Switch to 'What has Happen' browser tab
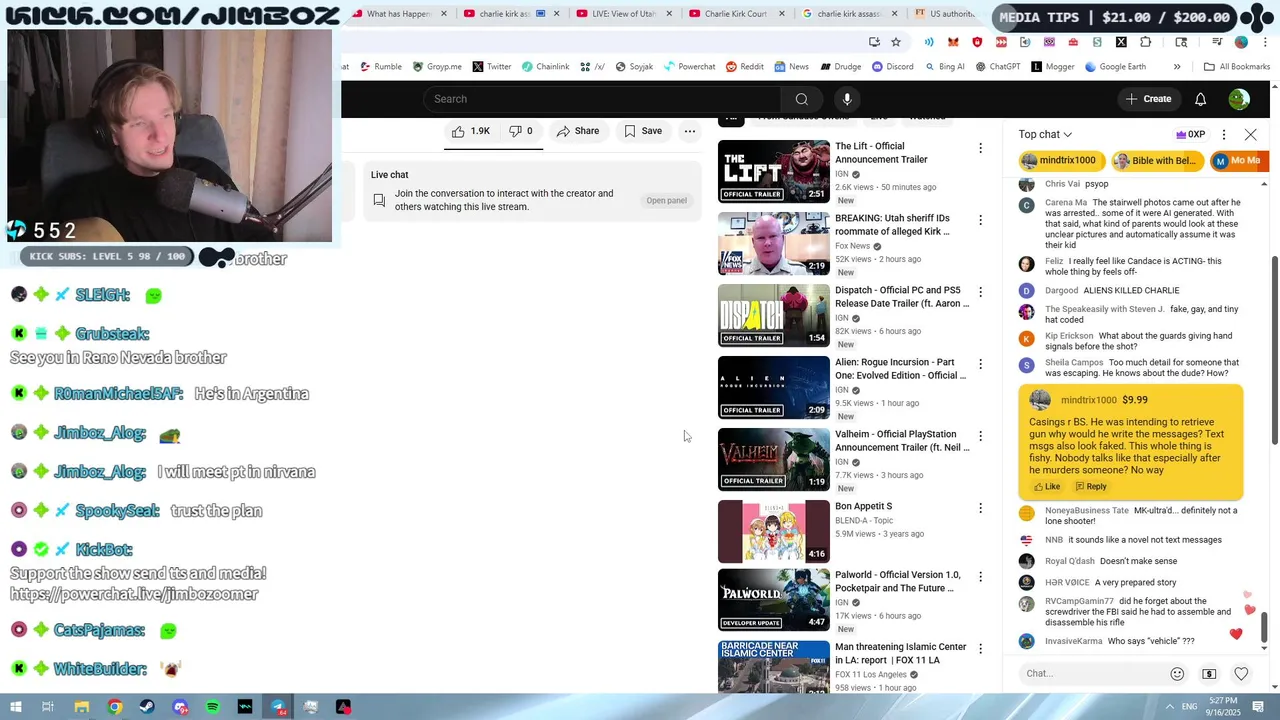This screenshot has height=720, width=1280. pyautogui.click(x=400, y=14)
